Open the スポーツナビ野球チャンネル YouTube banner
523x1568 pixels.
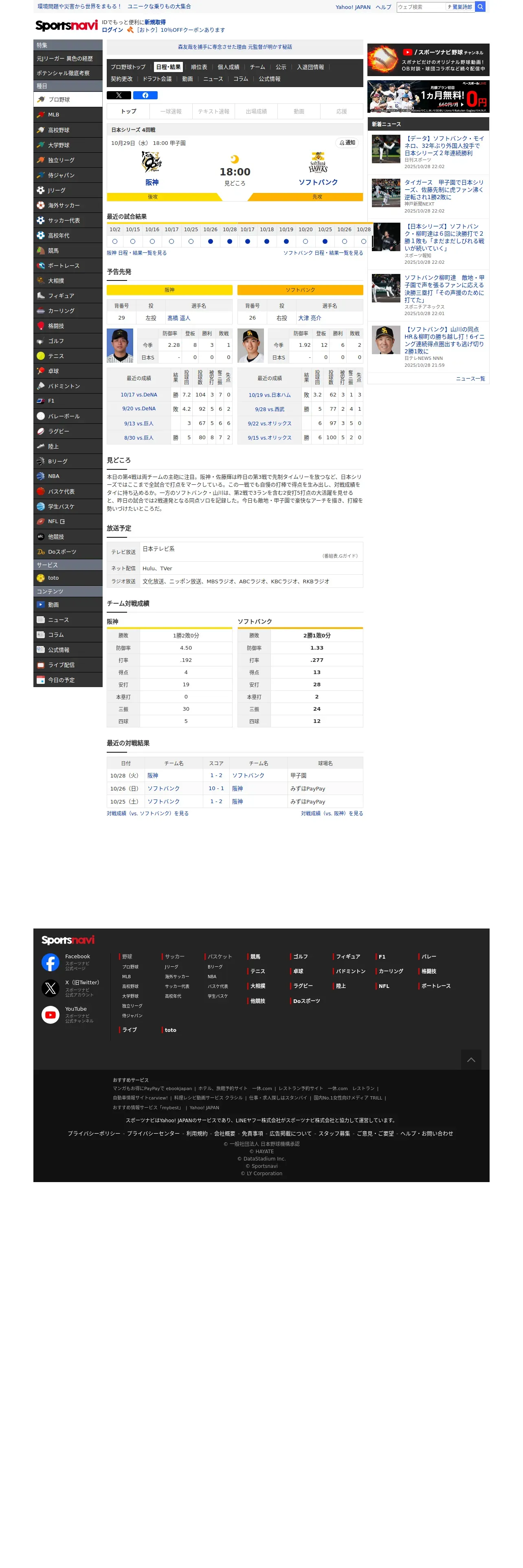point(428,59)
